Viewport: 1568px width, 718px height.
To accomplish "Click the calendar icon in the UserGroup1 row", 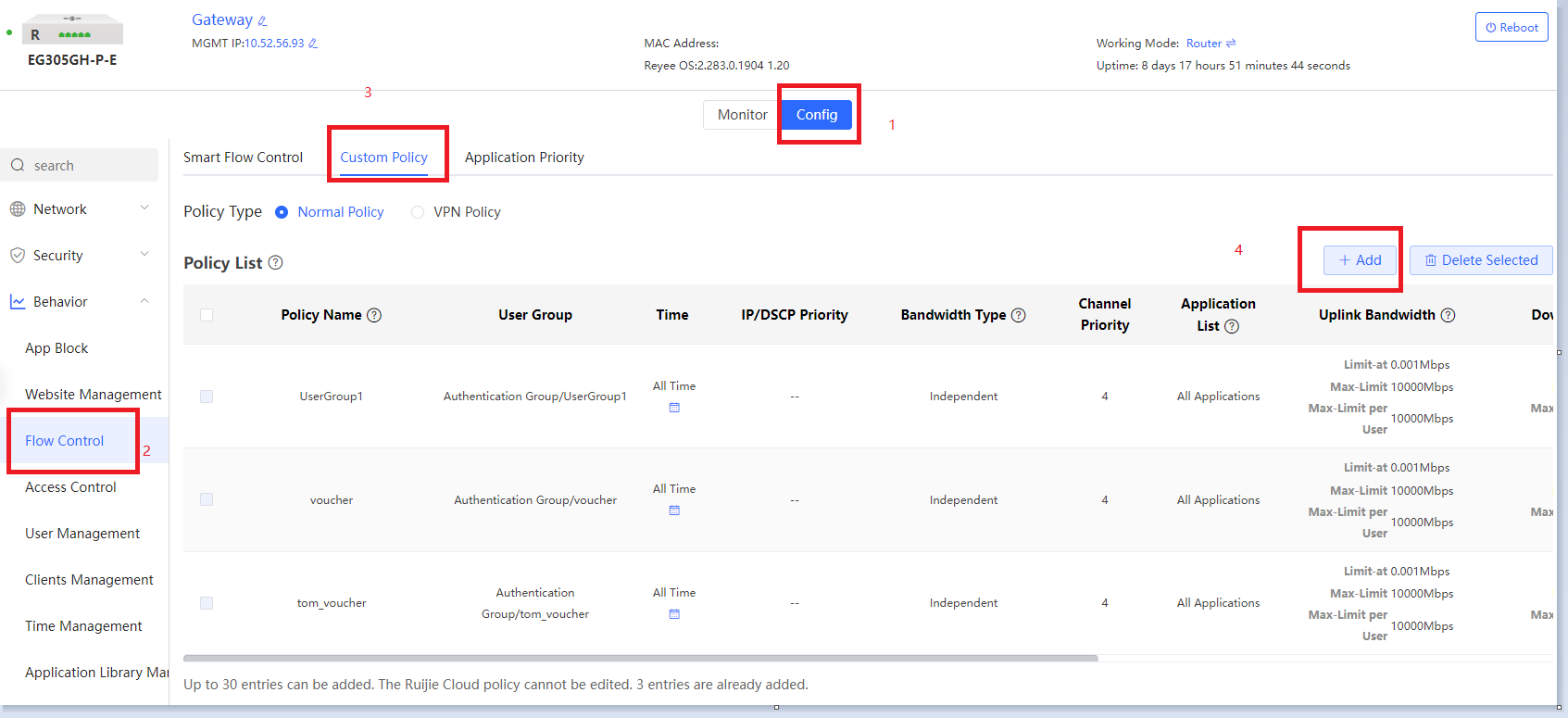I will coord(674,408).
